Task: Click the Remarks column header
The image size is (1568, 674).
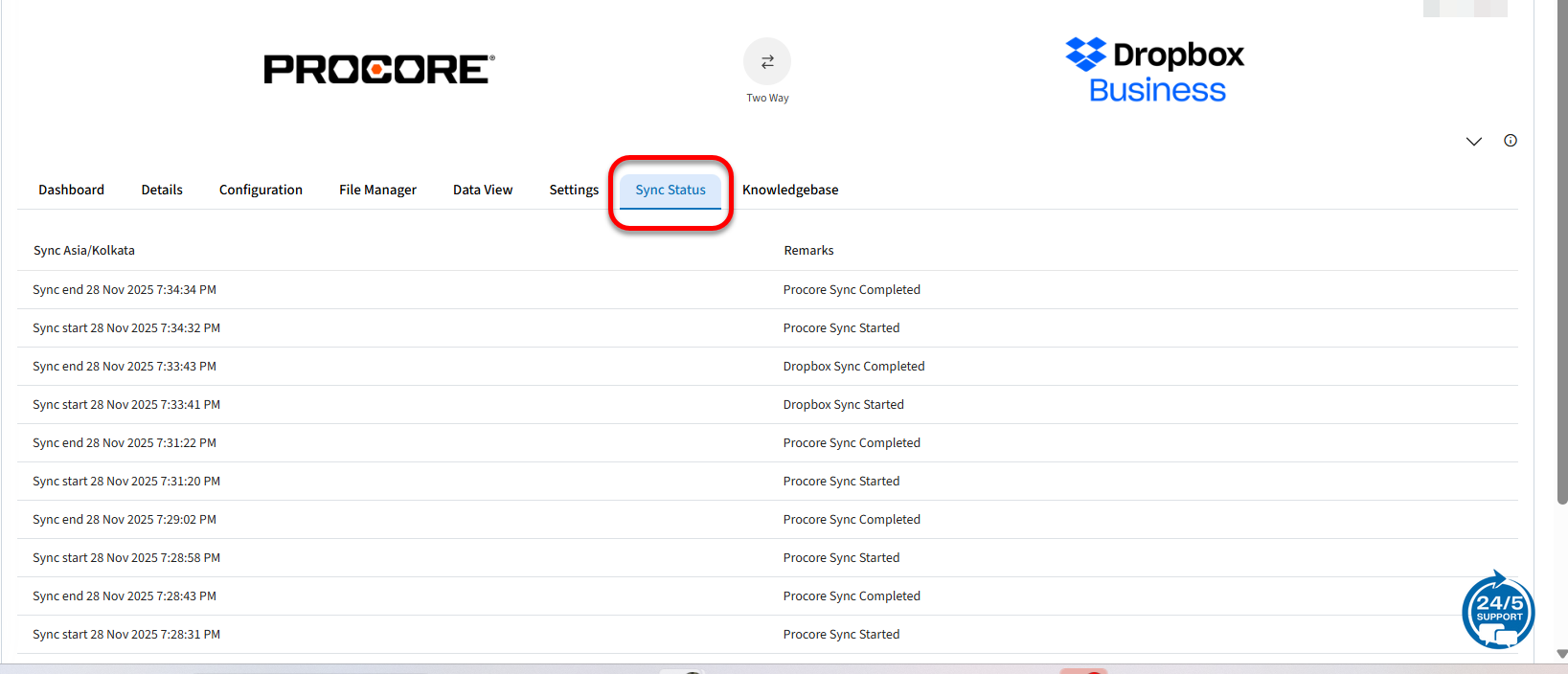Action: [808, 251]
